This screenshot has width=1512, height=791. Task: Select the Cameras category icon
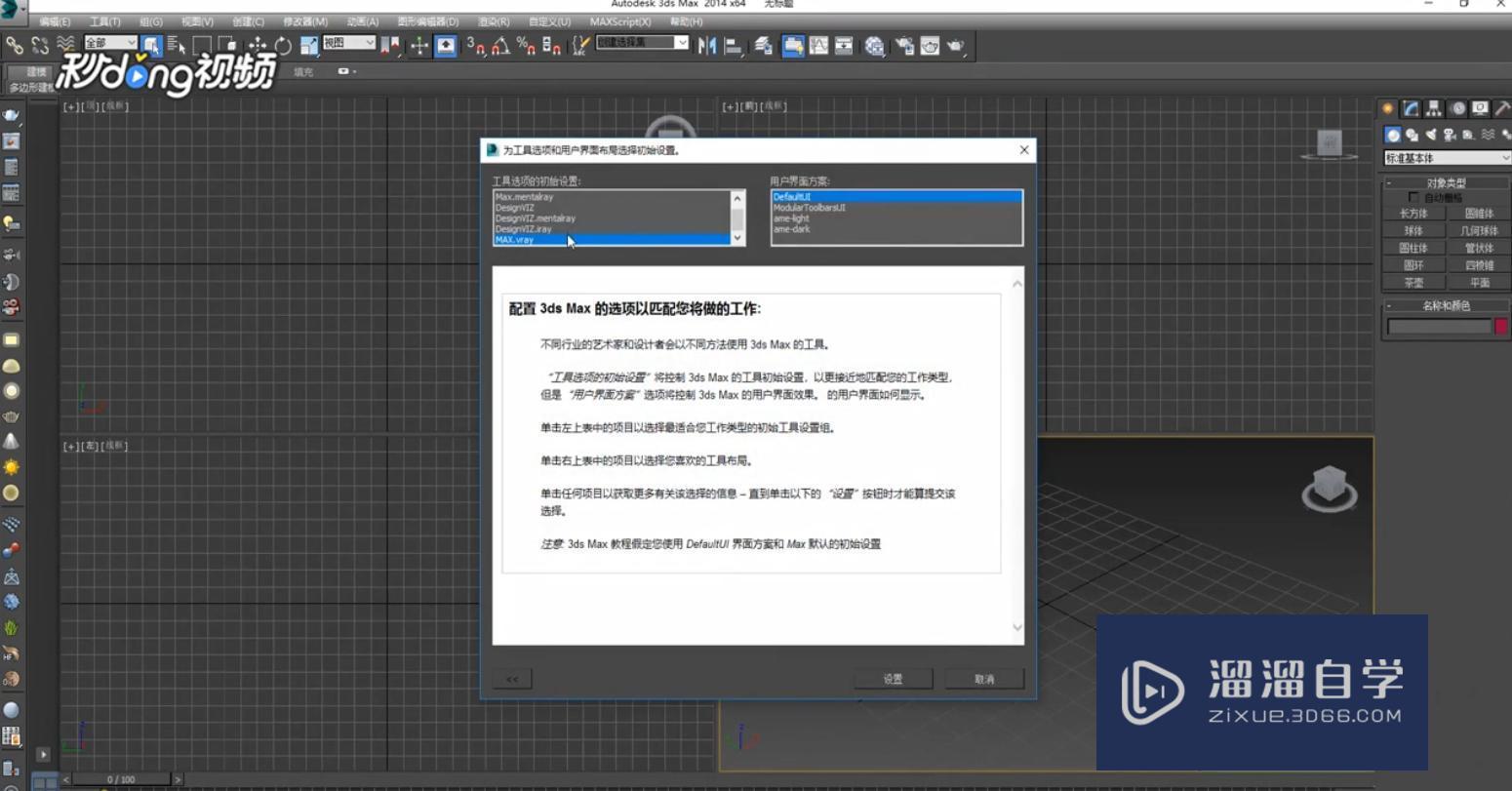(x=1450, y=135)
